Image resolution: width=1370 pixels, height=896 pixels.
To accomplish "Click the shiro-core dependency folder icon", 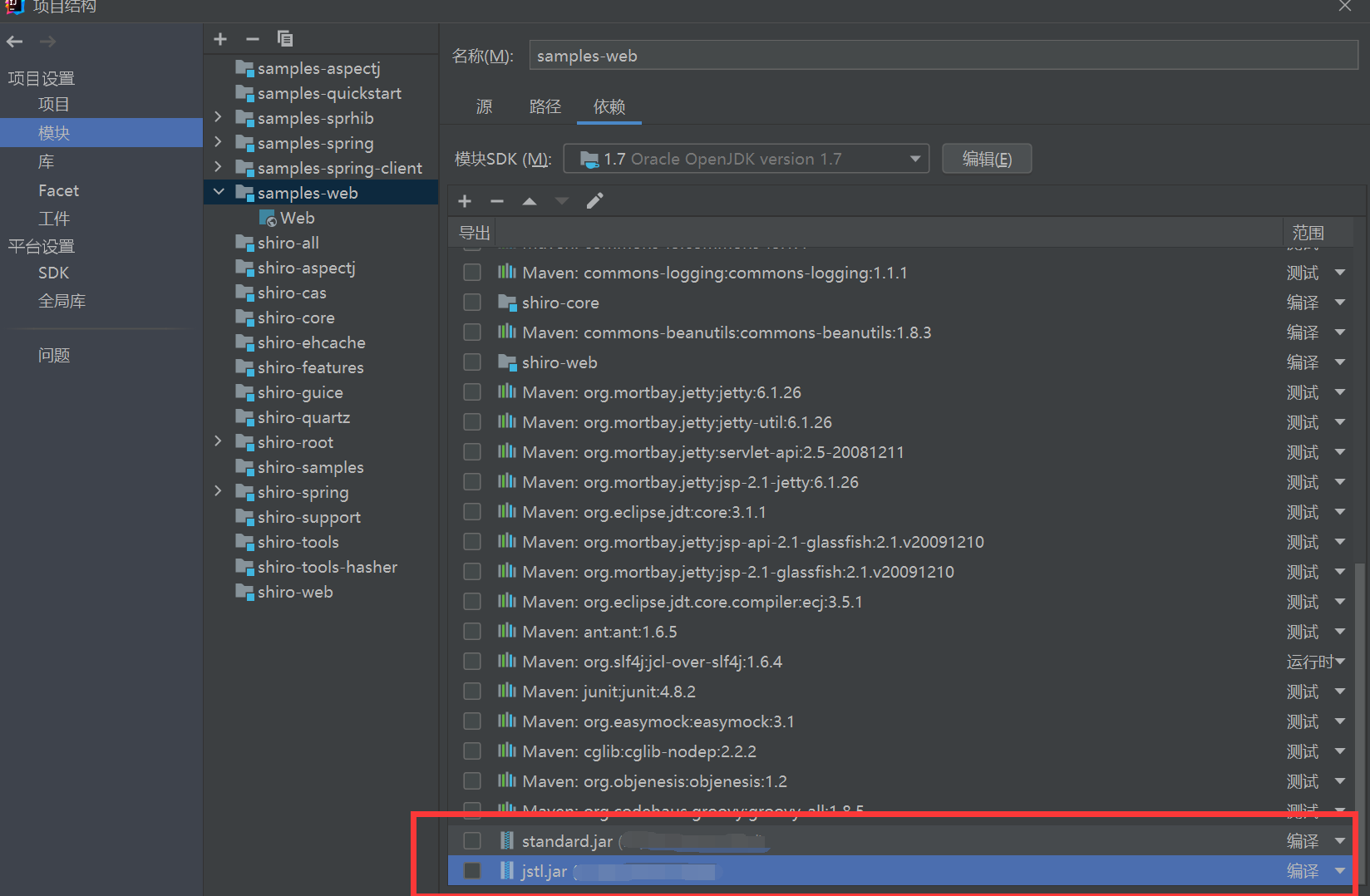I will [507, 303].
